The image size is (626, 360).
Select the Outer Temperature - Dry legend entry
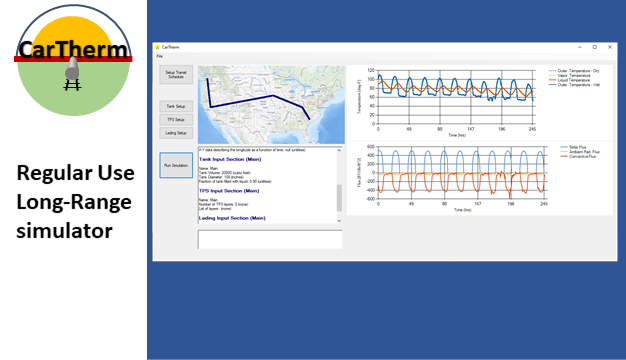(x=574, y=71)
